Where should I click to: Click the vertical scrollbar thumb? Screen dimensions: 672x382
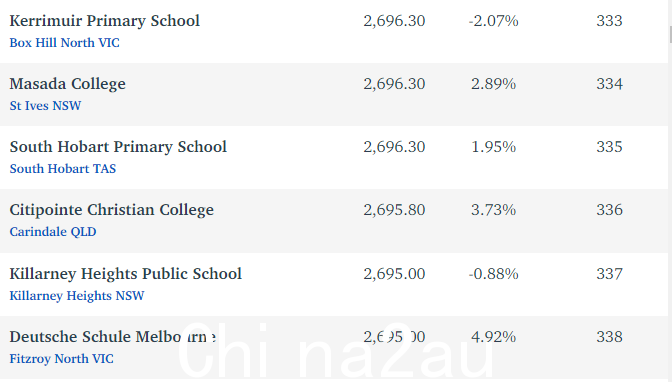coord(670,34)
